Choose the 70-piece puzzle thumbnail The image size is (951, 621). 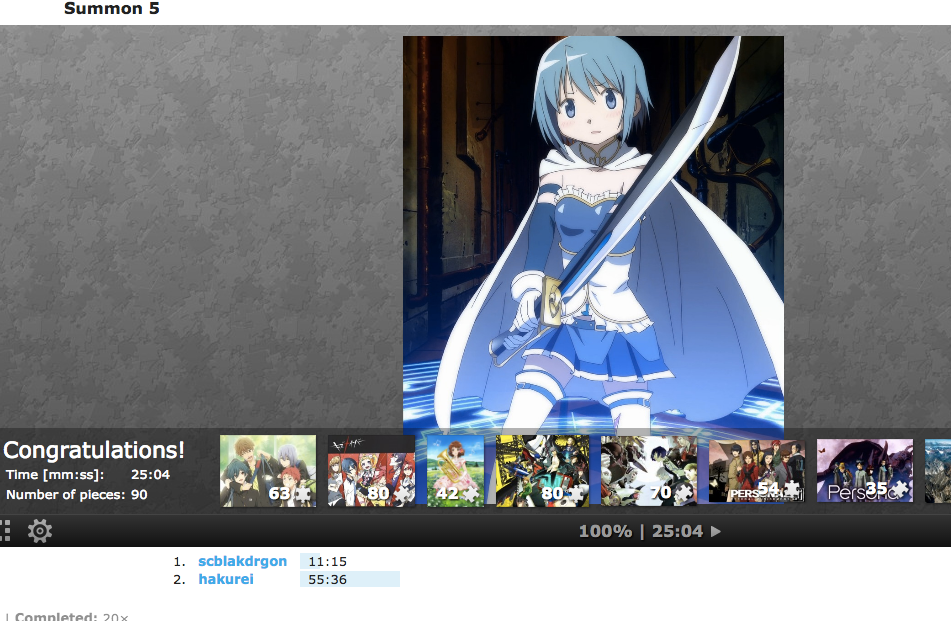pyautogui.click(x=649, y=471)
